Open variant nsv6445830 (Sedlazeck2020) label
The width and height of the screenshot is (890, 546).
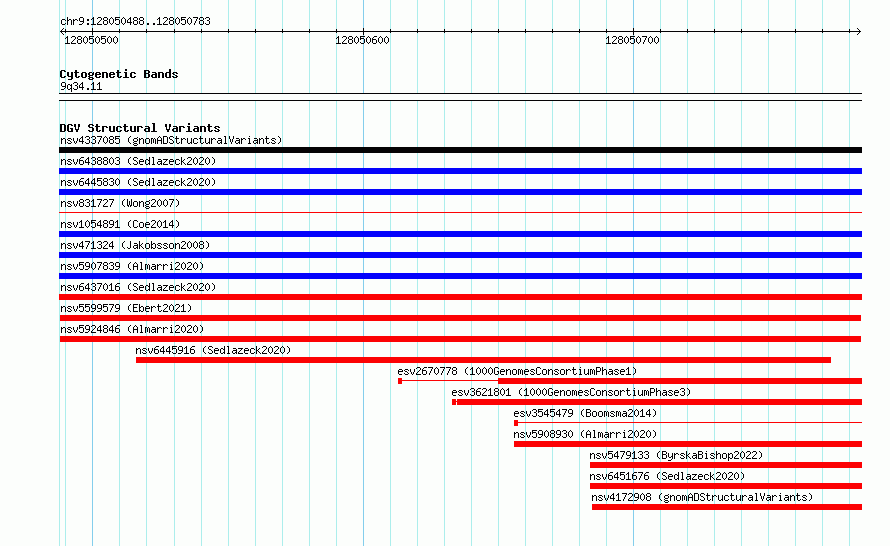click(138, 182)
